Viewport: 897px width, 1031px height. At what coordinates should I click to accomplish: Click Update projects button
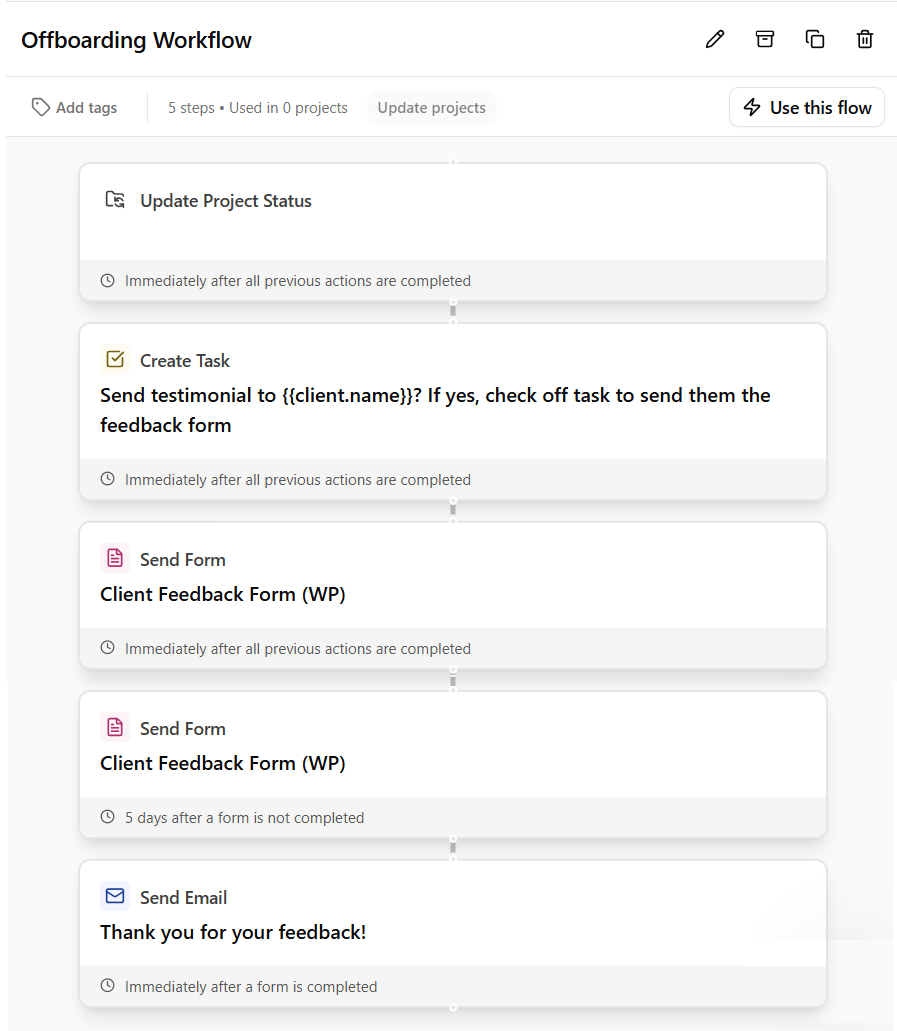[x=431, y=108]
